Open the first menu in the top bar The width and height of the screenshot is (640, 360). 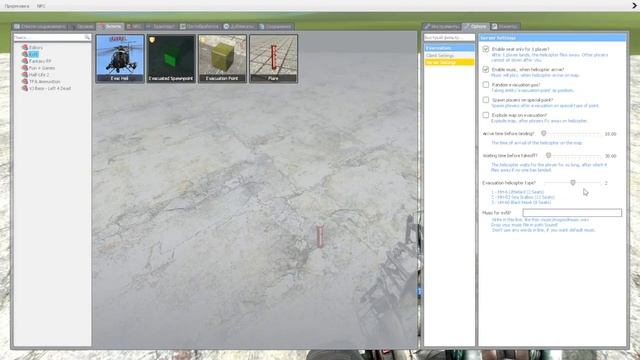(x=17, y=6)
